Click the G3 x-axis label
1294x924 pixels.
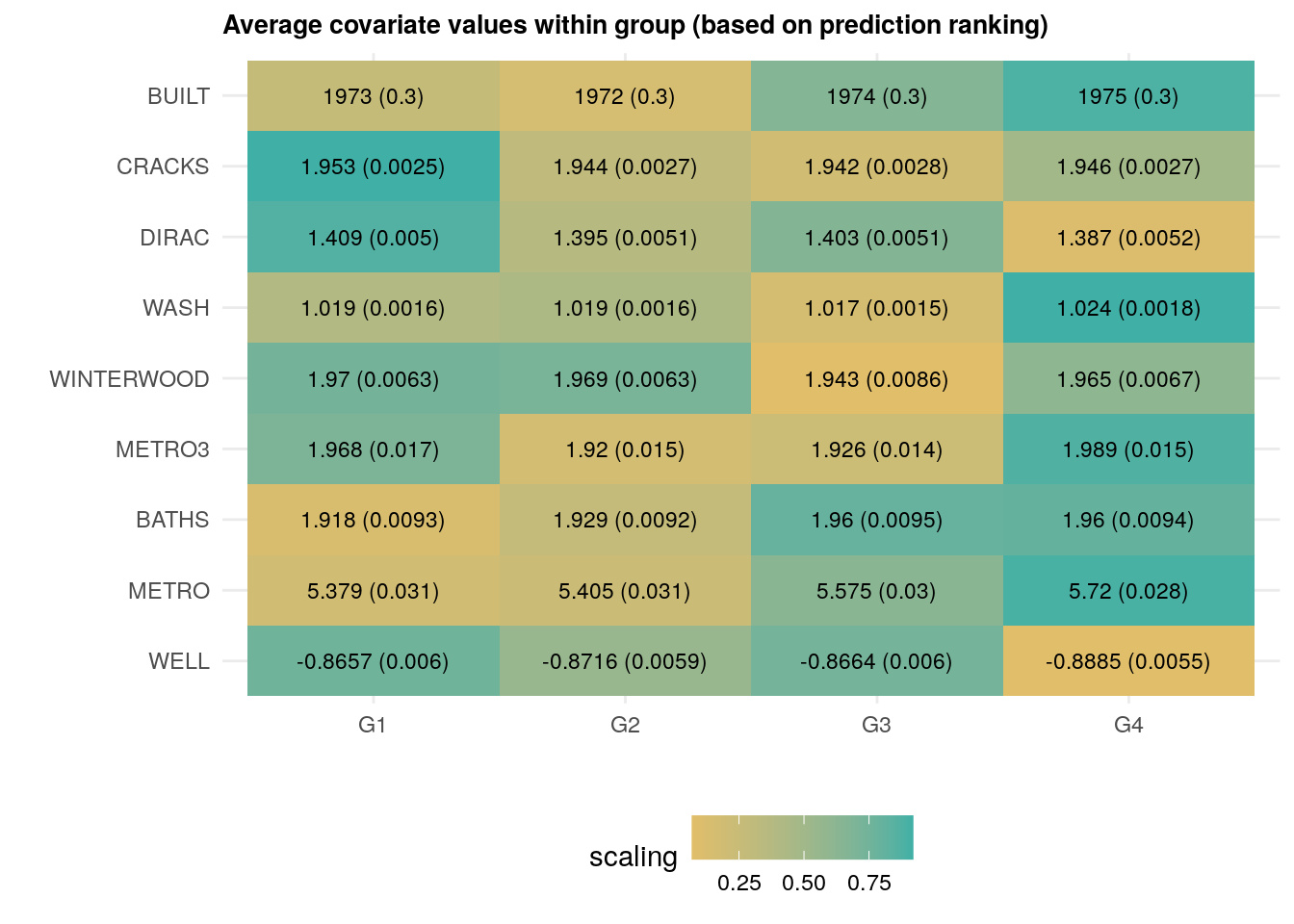tap(876, 725)
